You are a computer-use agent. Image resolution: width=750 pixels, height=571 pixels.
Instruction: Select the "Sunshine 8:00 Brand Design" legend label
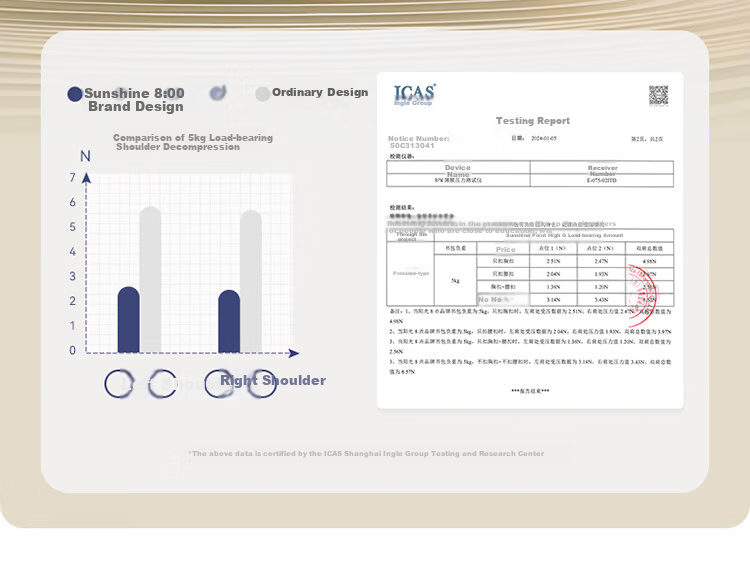(x=134, y=99)
